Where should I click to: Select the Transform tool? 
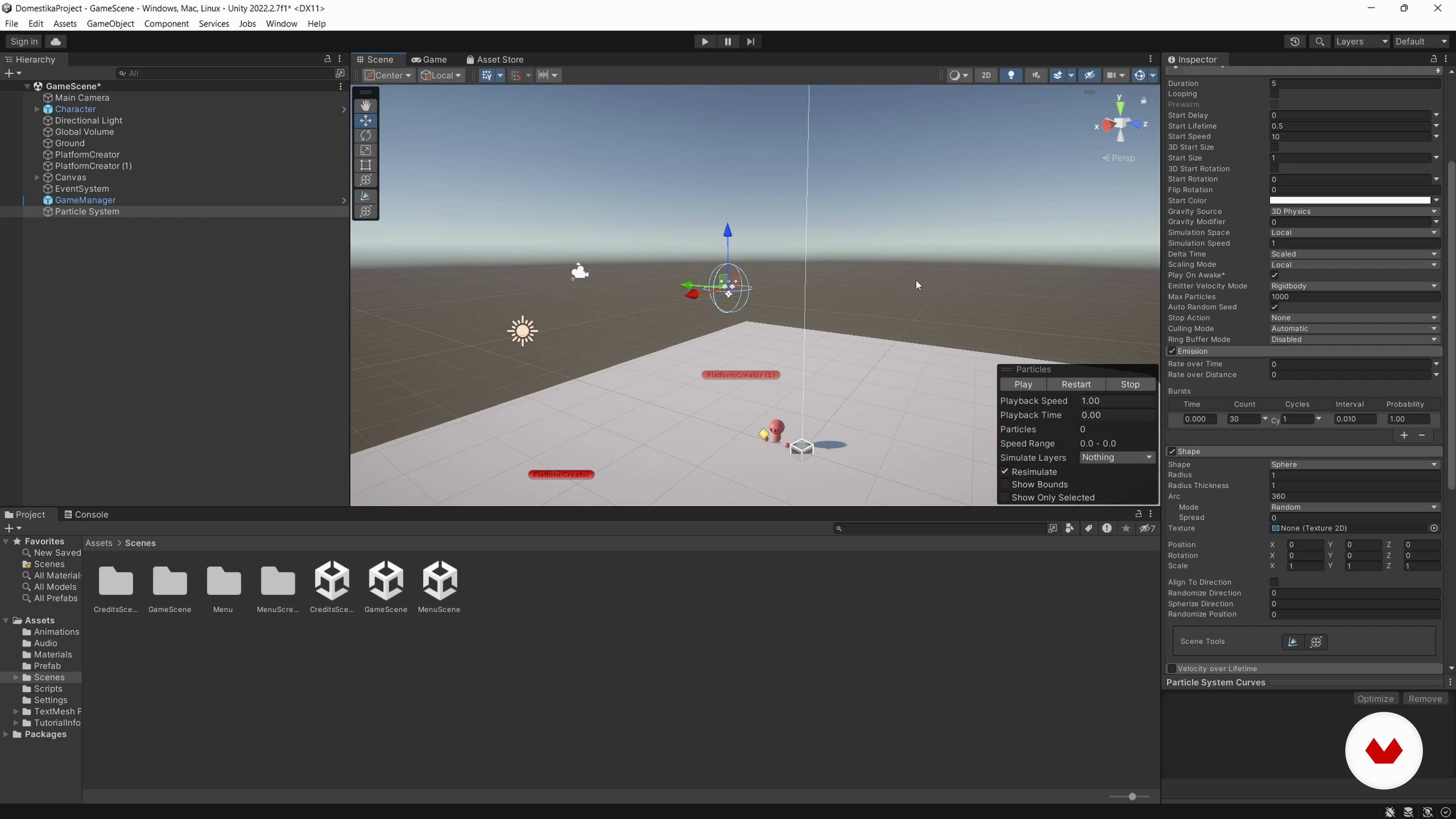(x=366, y=180)
